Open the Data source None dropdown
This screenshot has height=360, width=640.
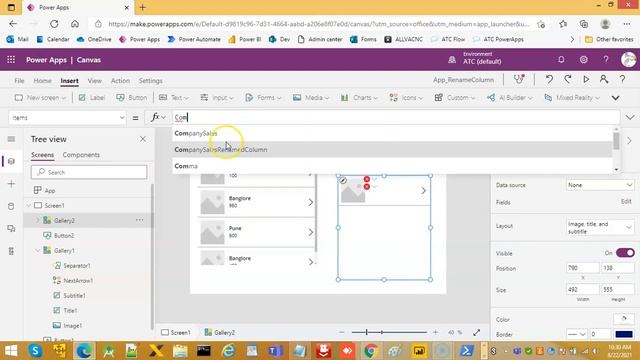(x=600, y=185)
